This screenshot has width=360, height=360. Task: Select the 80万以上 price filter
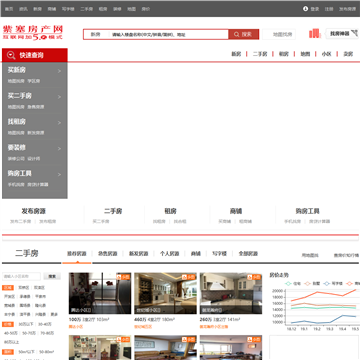(x=12, y=342)
